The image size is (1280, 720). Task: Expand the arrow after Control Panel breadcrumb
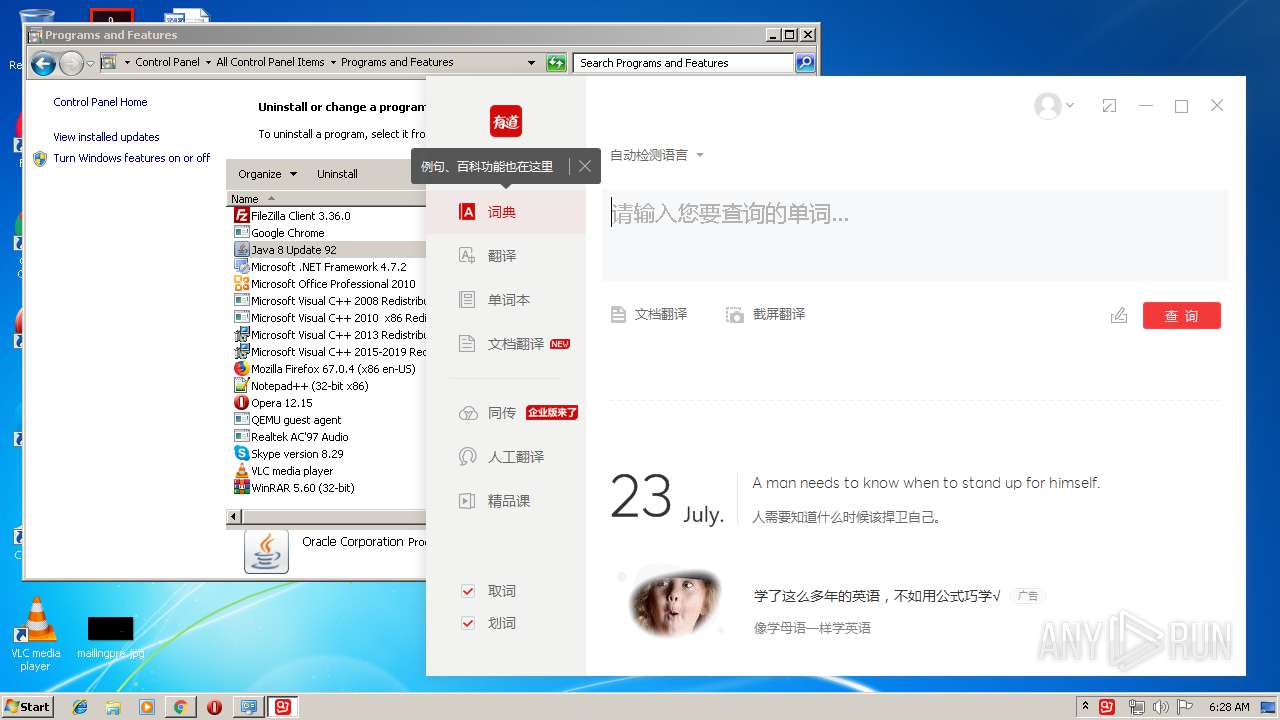208,62
